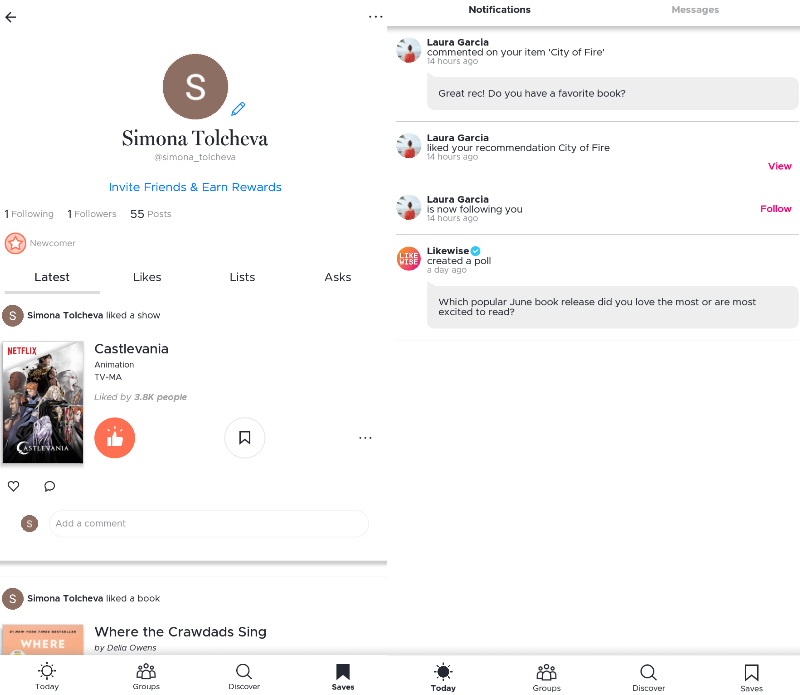Switch to the Messages tab
This screenshot has width=800, height=695.
click(695, 10)
